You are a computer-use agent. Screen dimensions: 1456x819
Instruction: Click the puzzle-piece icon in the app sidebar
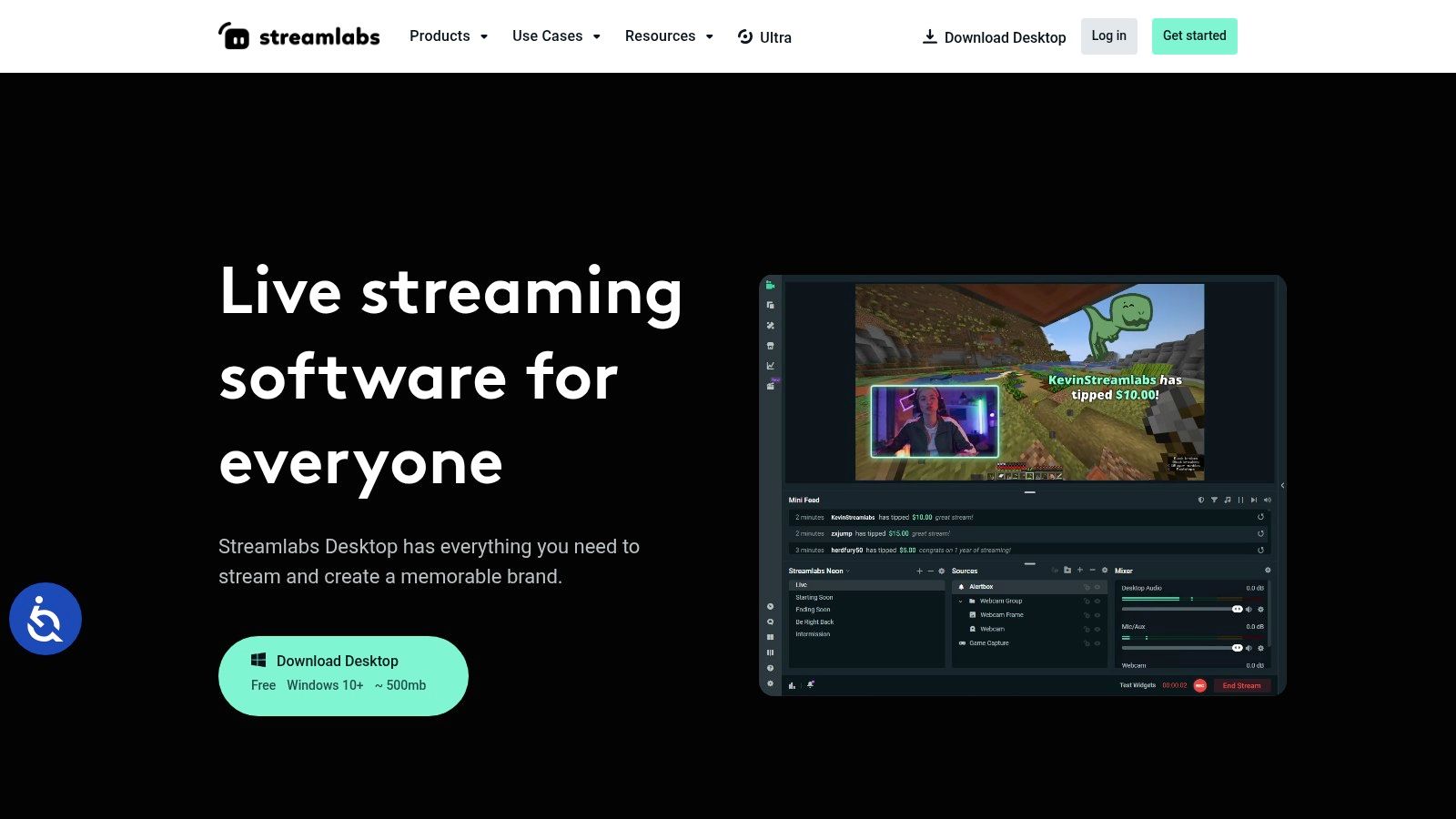pyautogui.click(x=770, y=326)
